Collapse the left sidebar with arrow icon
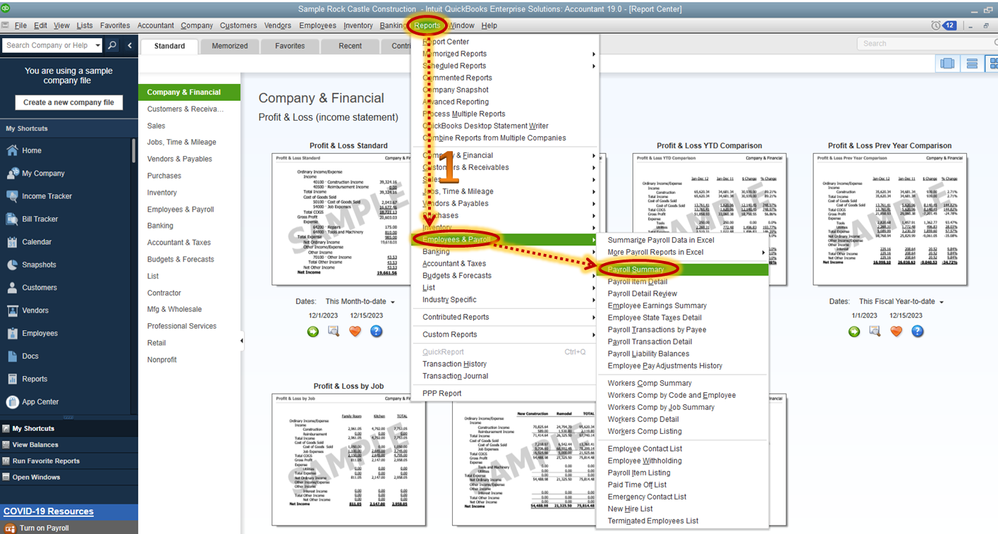Image resolution: width=998 pixels, height=534 pixels. pyautogui.click(x=130, y=45)
